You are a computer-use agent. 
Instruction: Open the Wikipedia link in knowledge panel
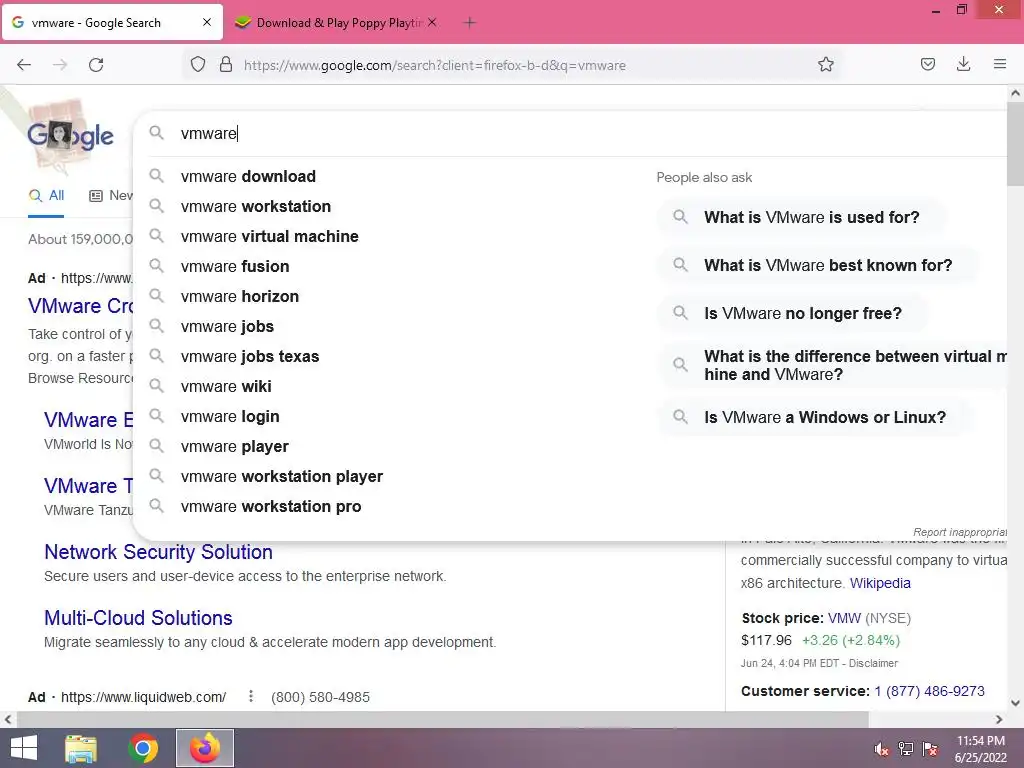click(x=880, y=583)
